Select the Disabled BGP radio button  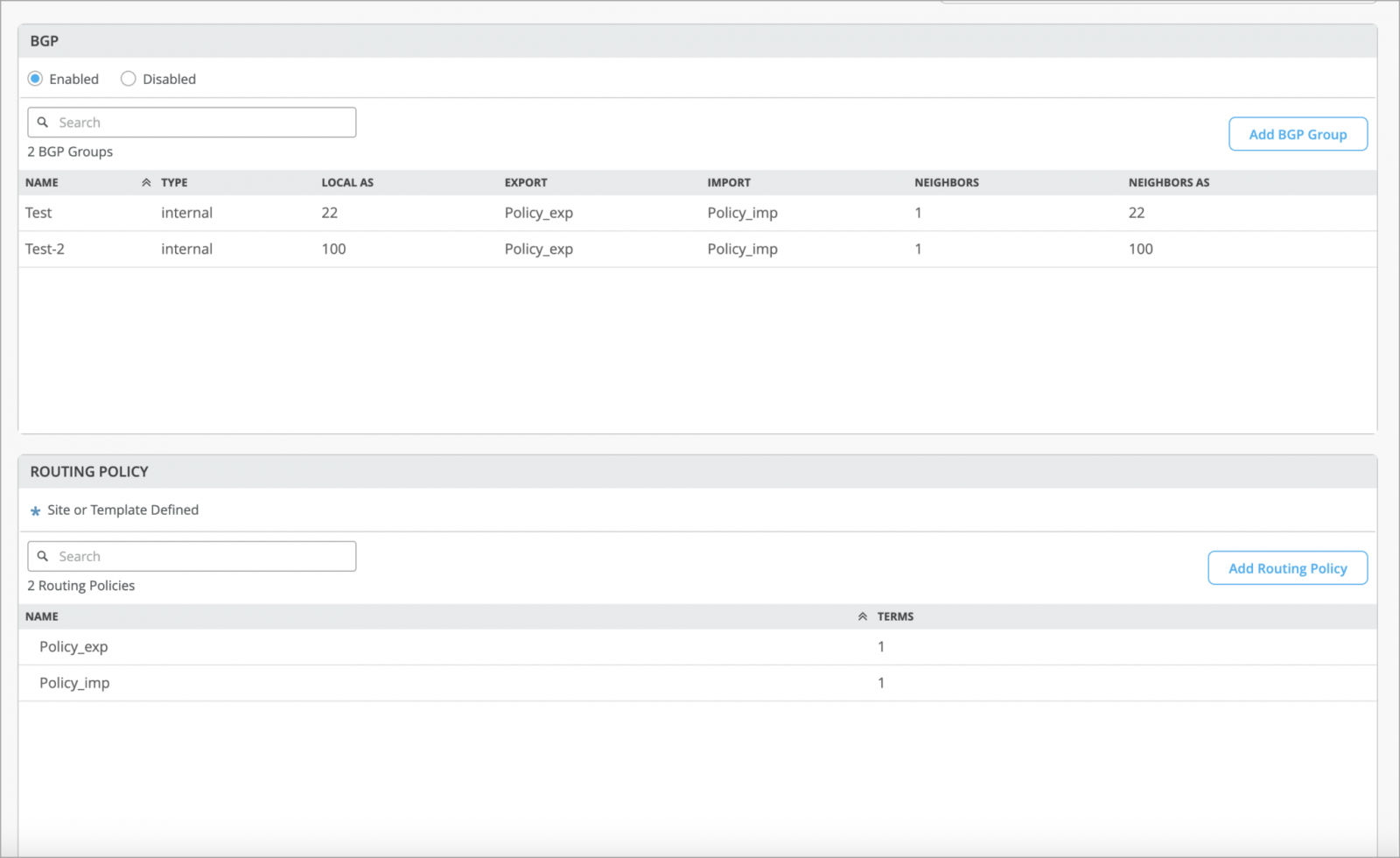tap(129, 79)
